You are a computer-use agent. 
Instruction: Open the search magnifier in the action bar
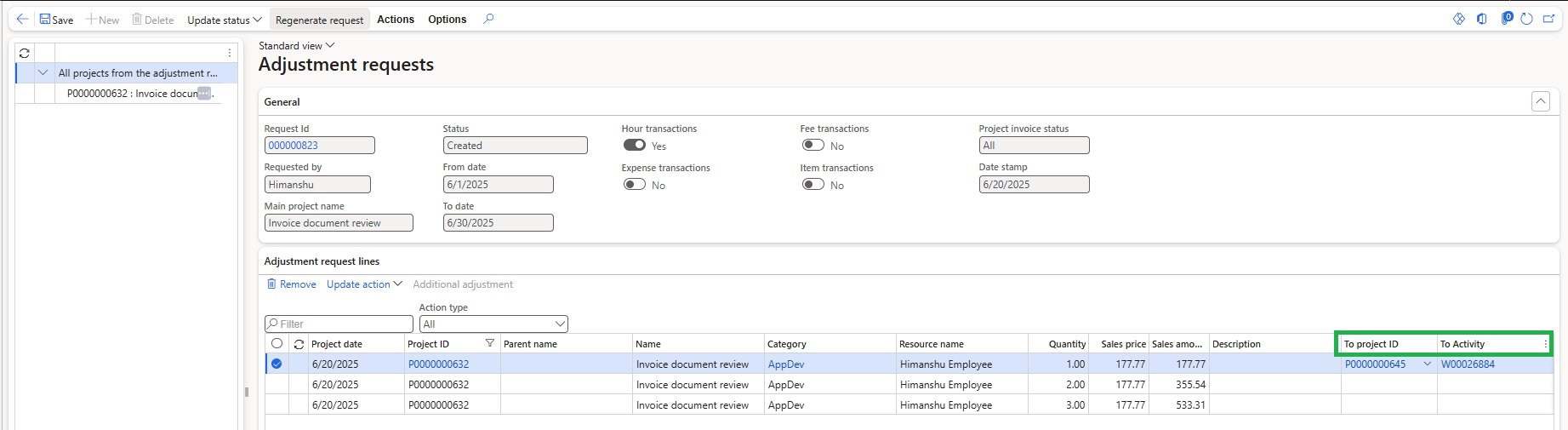click(x=488, y=19)
